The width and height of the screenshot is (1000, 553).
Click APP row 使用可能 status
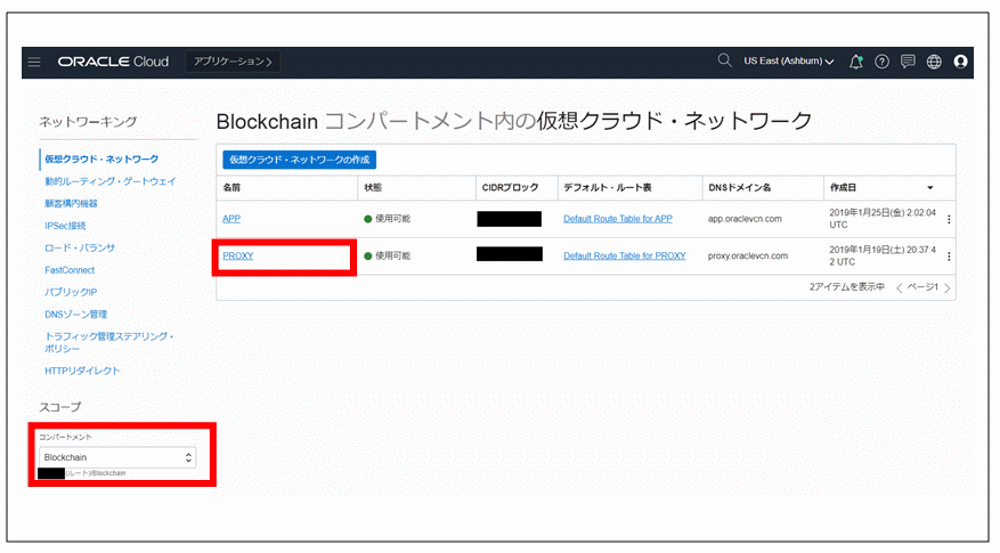coord(387,219)
